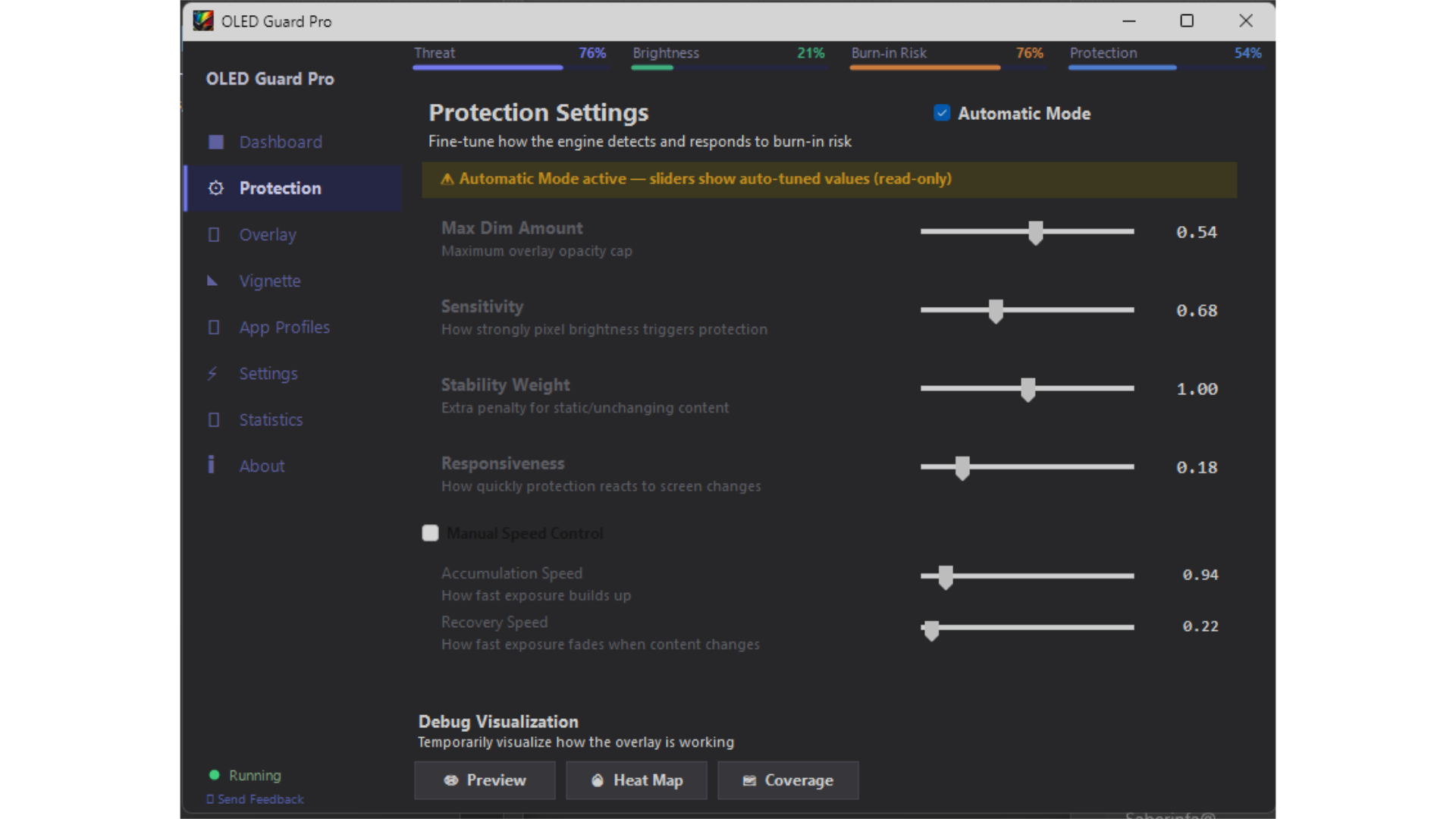Click the Sensitivity slider thumb
This screenshot has width=1456, height=819.
coord(996,311)
